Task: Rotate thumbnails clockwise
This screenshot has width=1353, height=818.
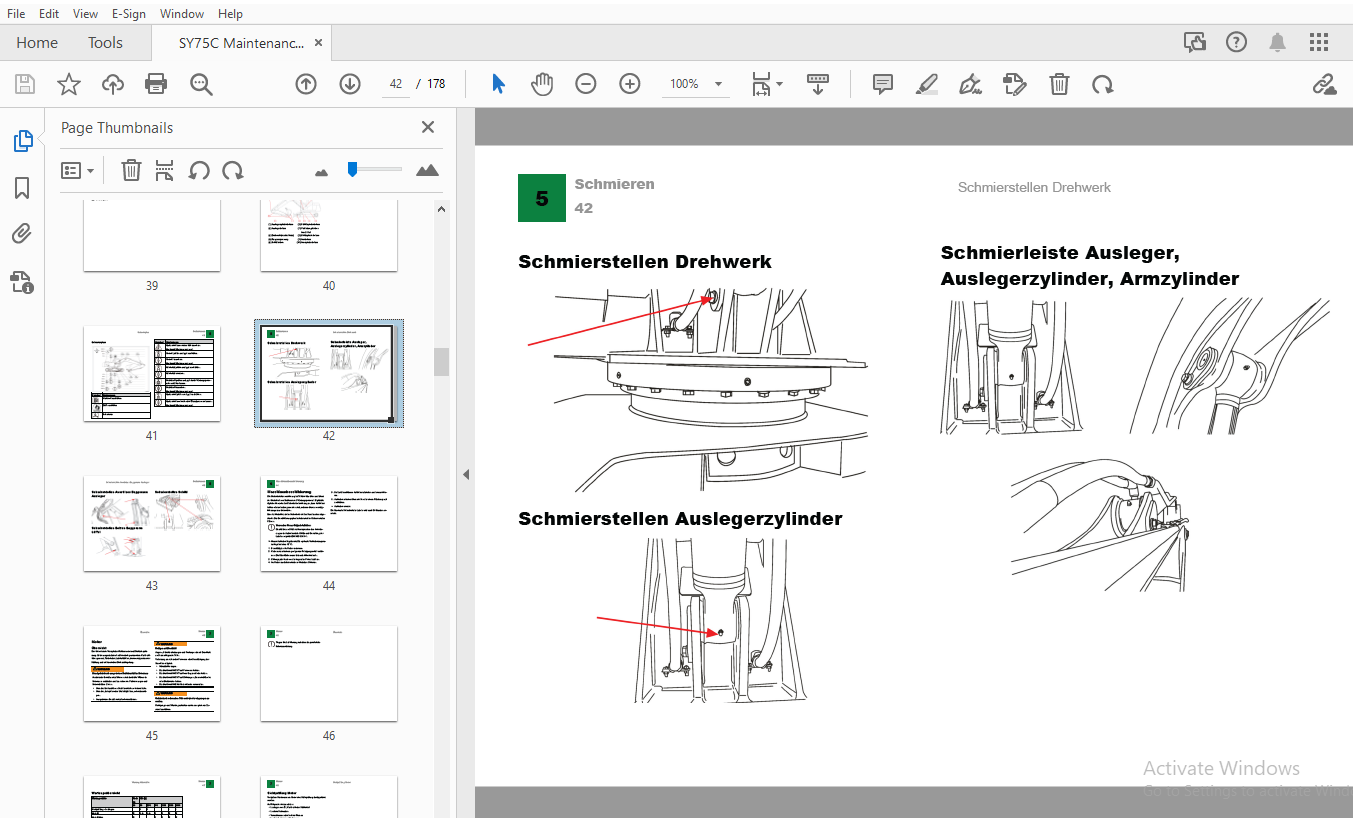Action: pyautogui.click(x=233, y=170)
